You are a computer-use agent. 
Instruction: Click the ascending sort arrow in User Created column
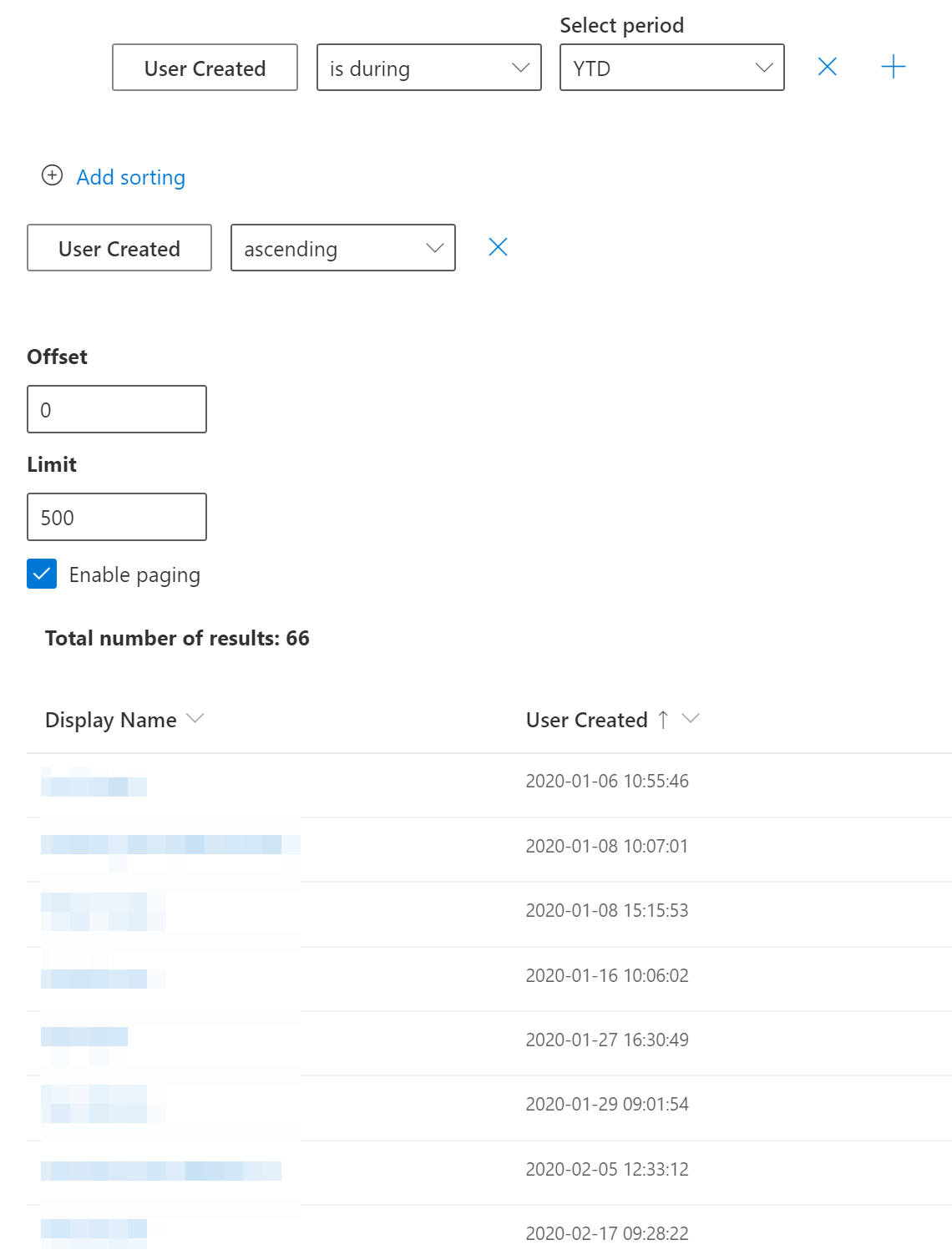[x=663, y=720]
